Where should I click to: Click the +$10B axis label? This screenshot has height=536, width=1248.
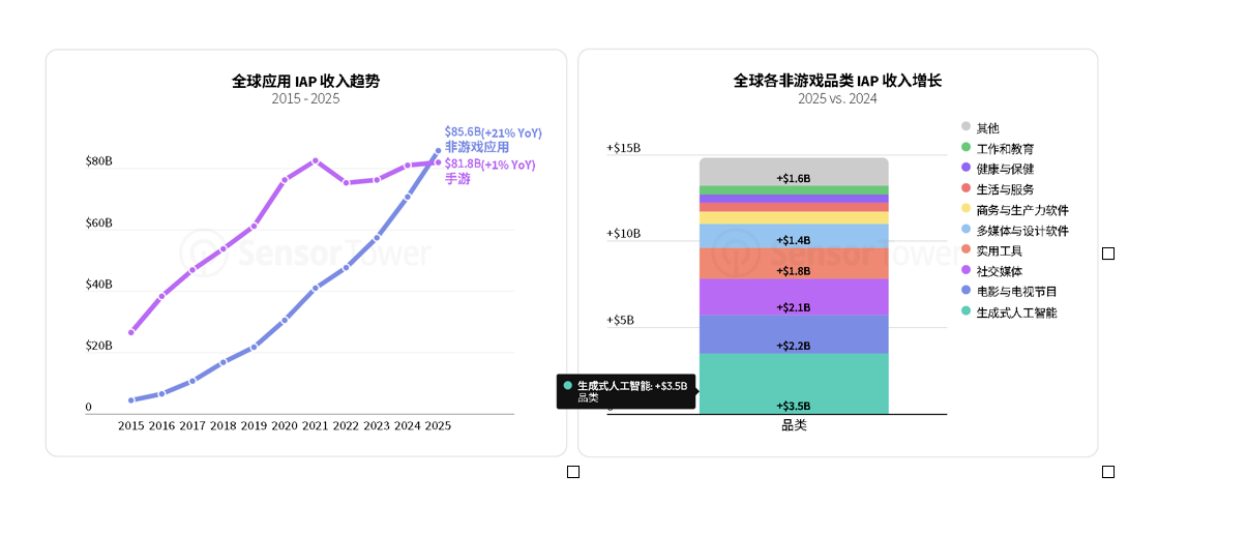point(623,234)
